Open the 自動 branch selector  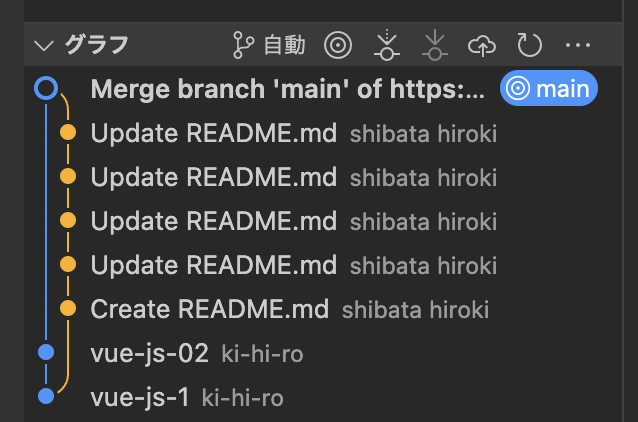(x=269, y=45)
